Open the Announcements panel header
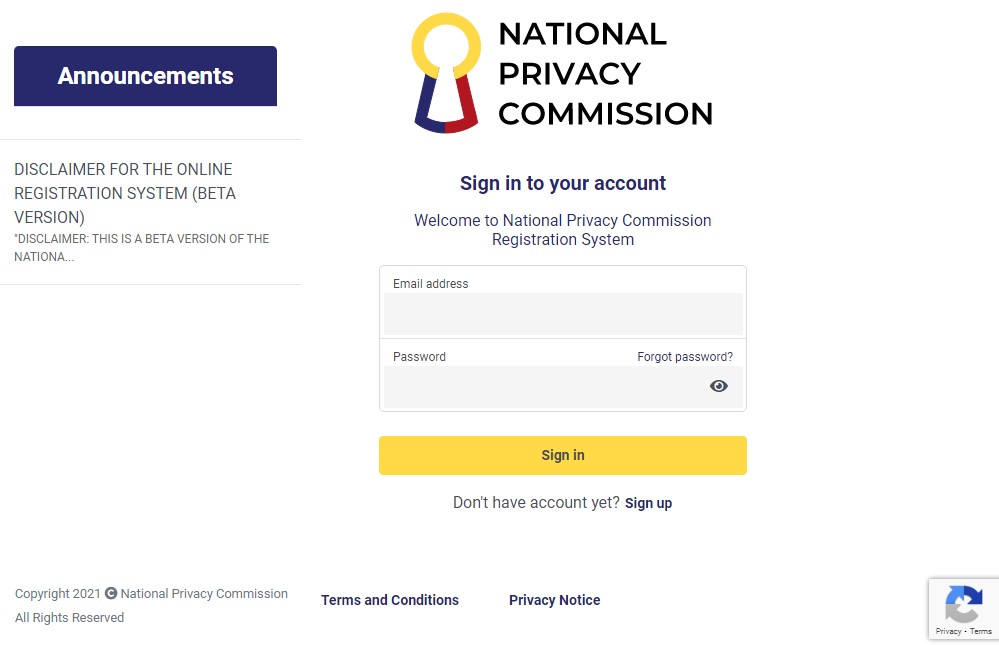 [x=145, y=75]
